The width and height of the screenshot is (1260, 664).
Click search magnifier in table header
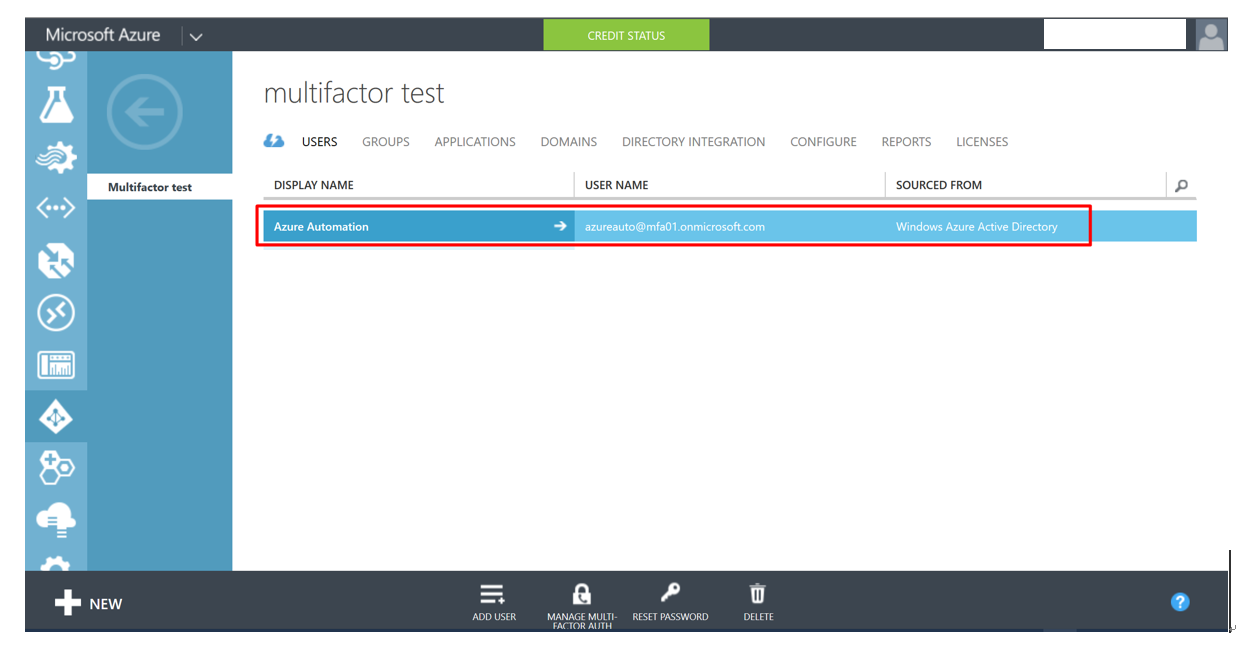(1181, 185)
